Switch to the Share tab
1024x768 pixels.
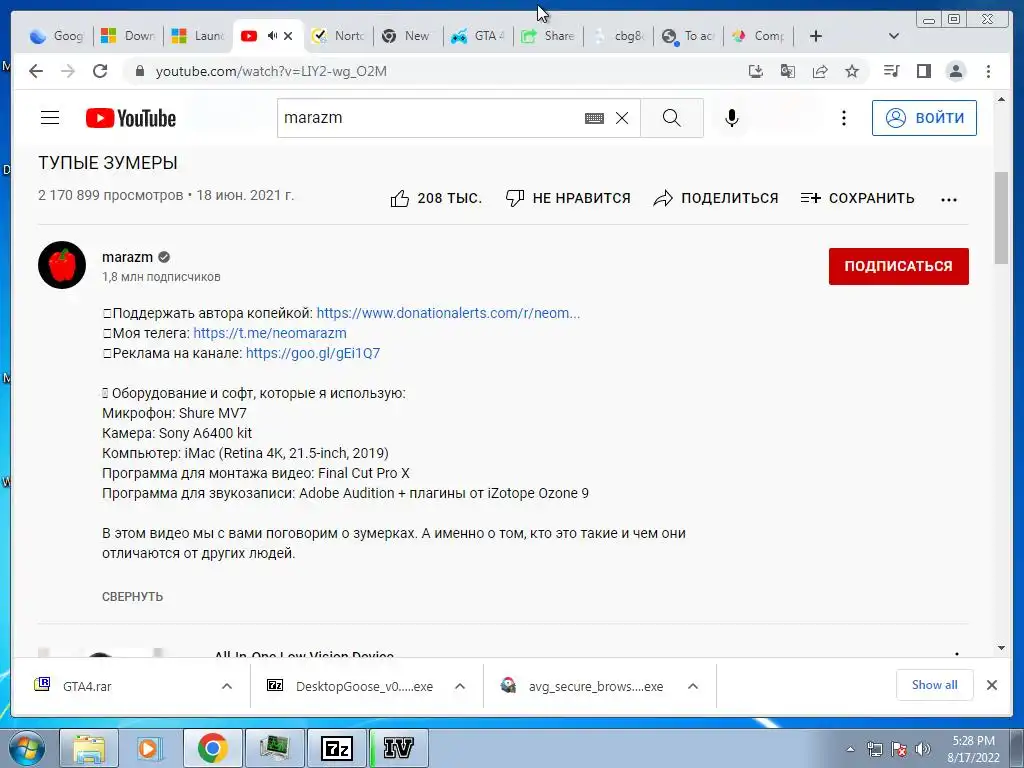[549, 36]
